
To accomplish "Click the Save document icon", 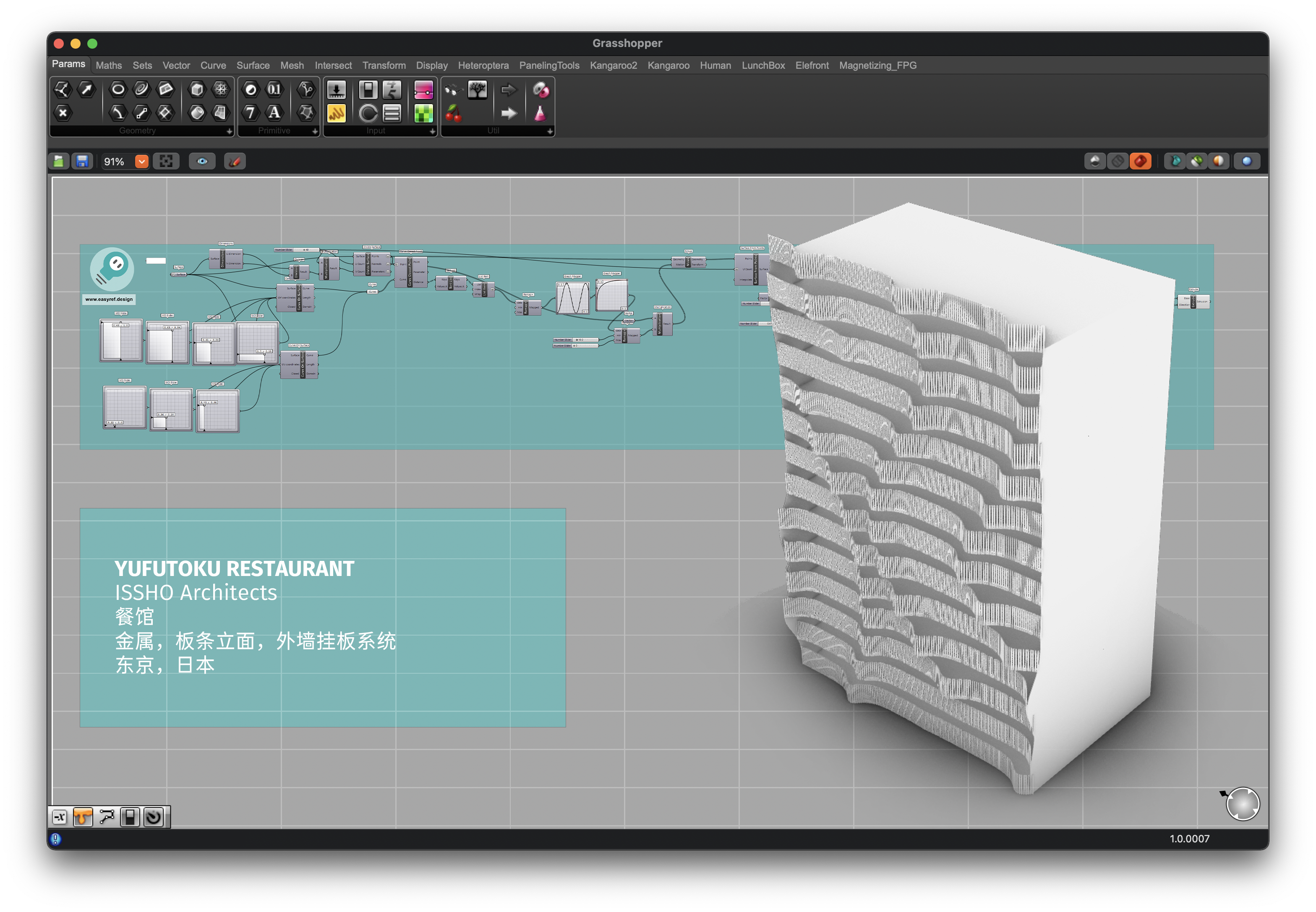I will (x=82, y=162).
